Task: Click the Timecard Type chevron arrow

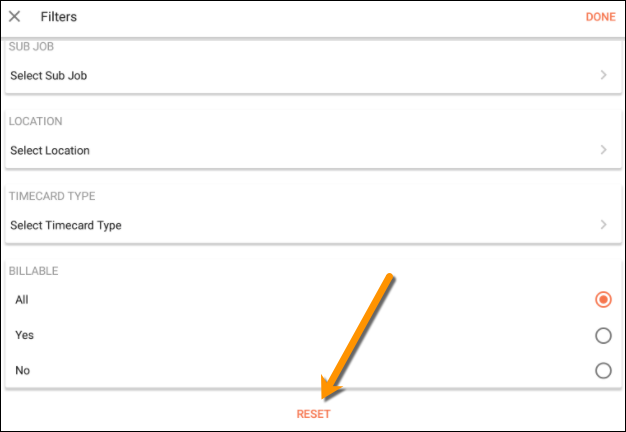Action: click(x=603, y=225)
